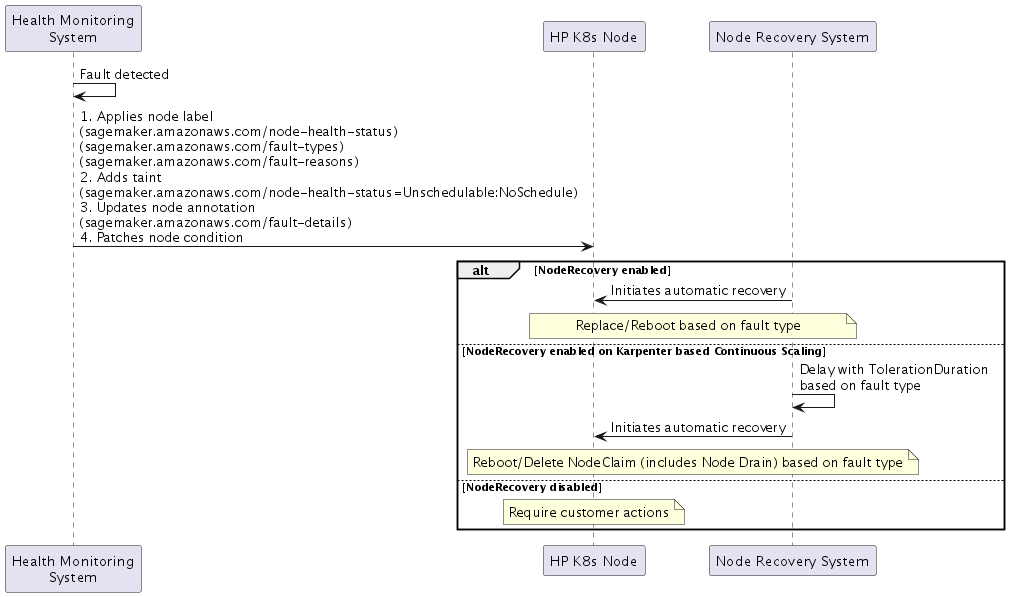Select the Node Recovery System header box
This screenshot has width=1010, height=597.
pos(792,36)
